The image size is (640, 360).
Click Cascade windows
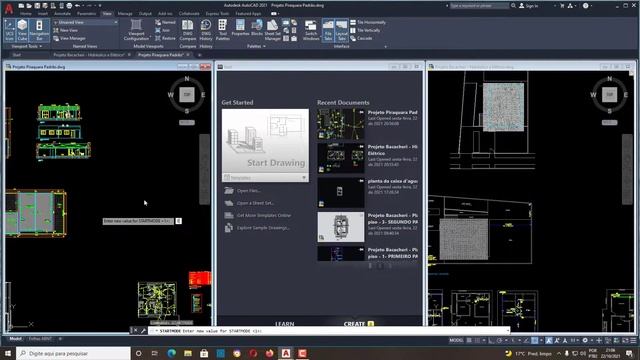coord(361,38)
